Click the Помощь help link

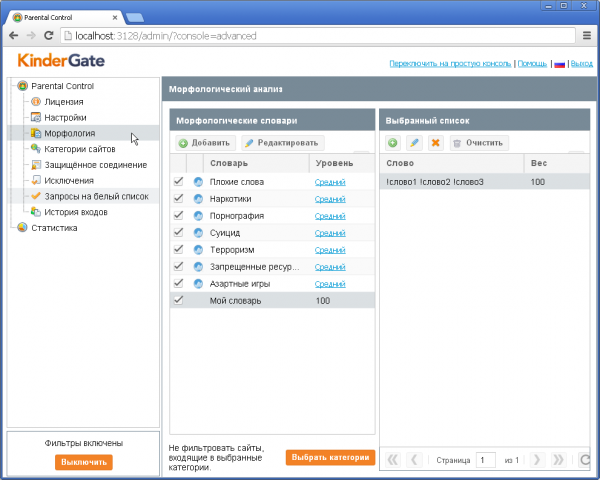coord(532,64)
